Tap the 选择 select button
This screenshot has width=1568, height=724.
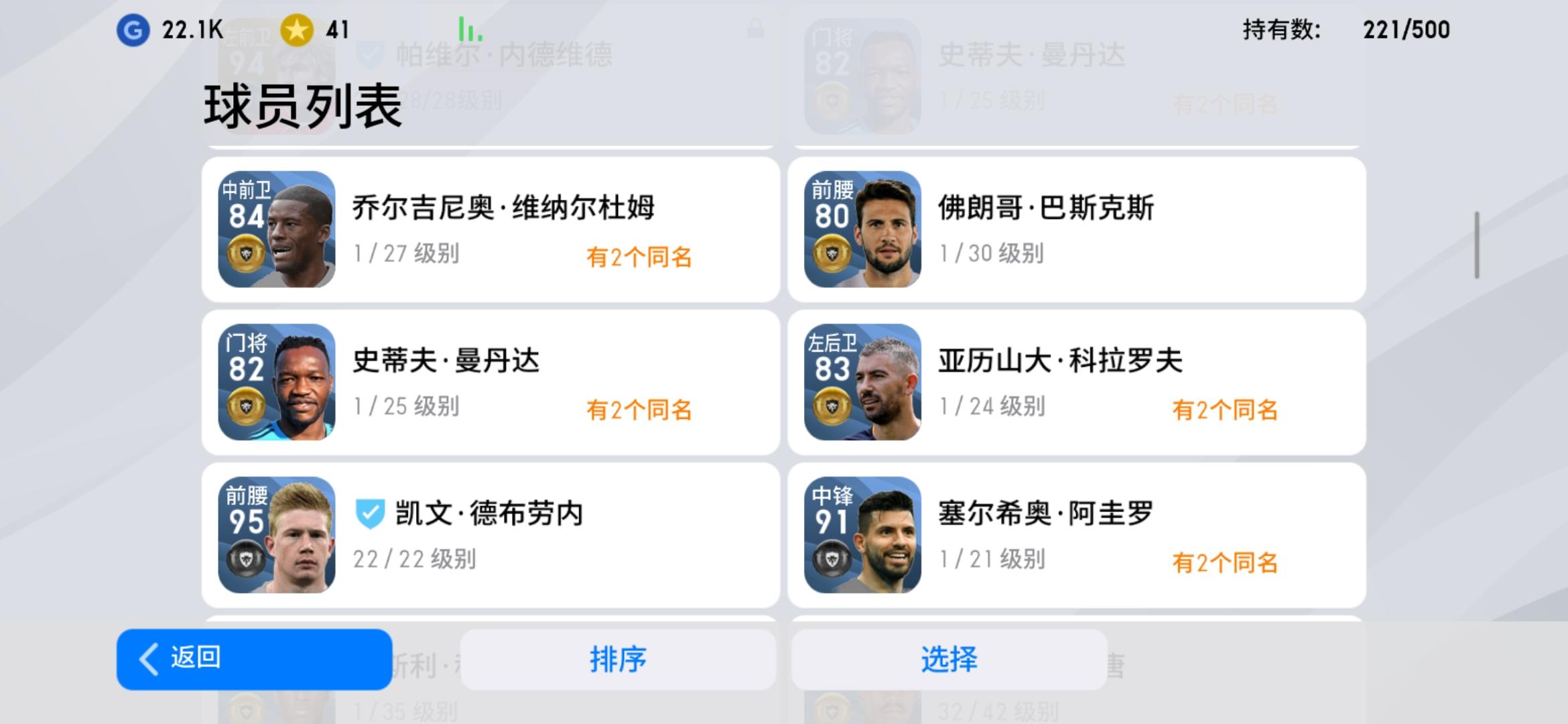[x=949, y=659]
